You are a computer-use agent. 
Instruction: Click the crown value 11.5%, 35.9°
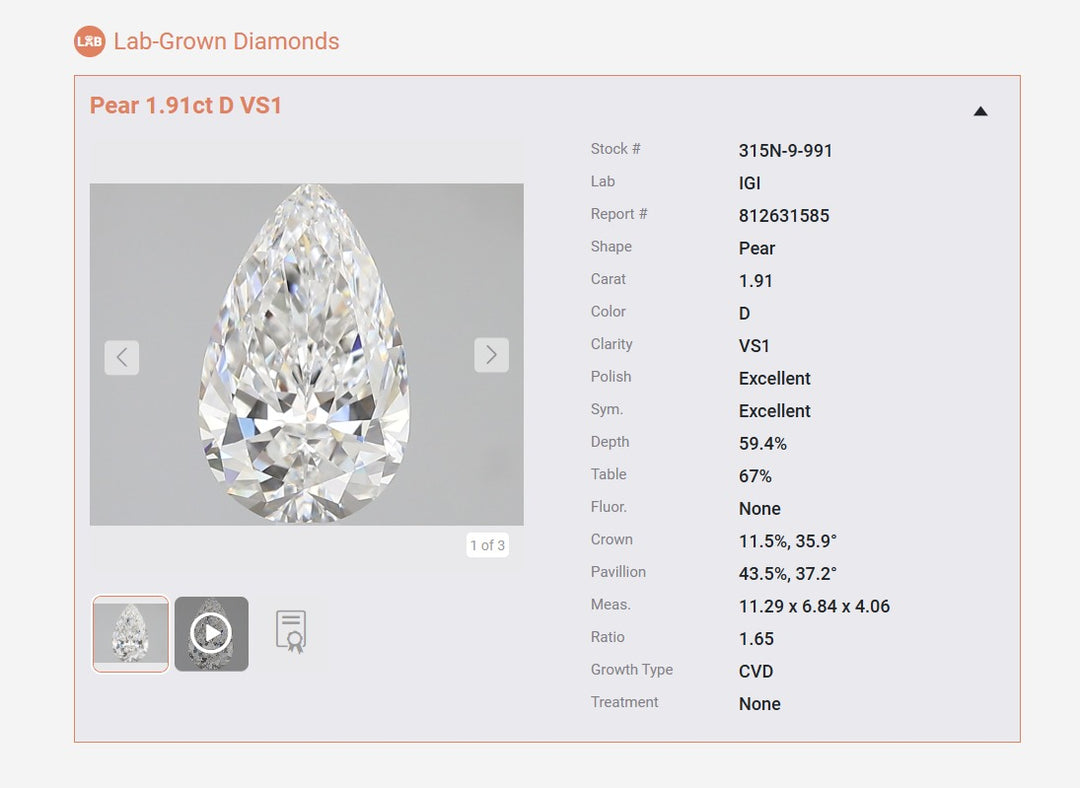[788, 541]
